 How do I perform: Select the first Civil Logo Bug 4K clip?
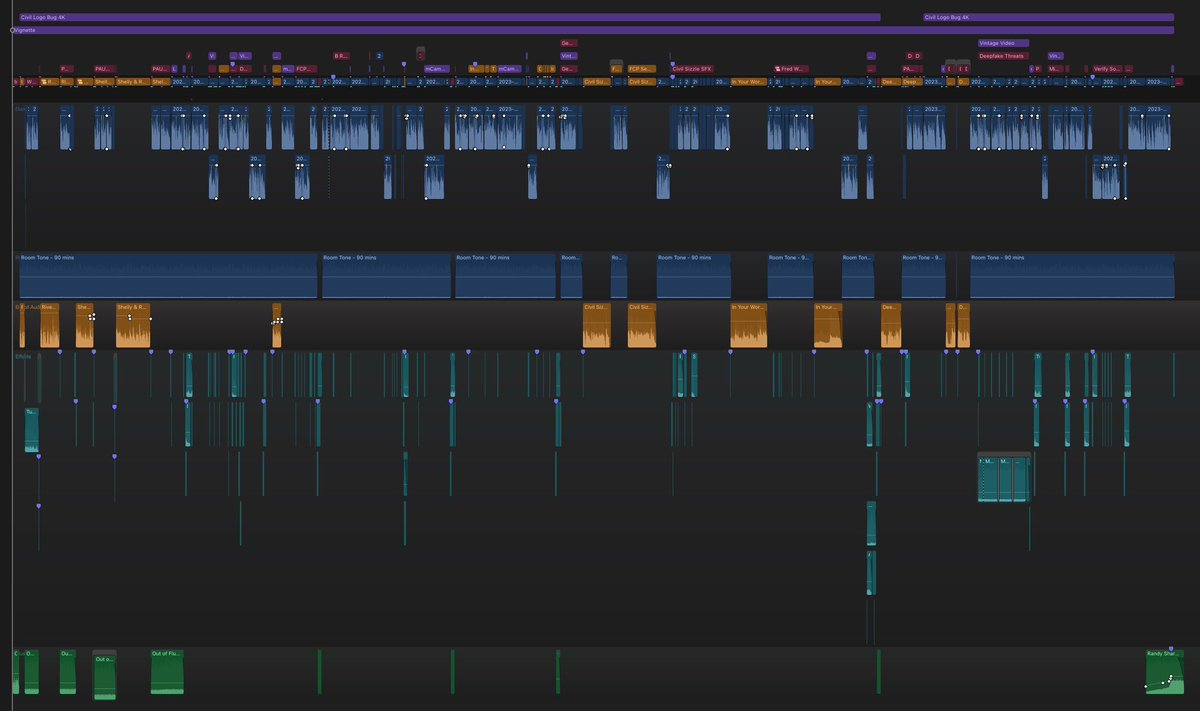pos(449,17)
